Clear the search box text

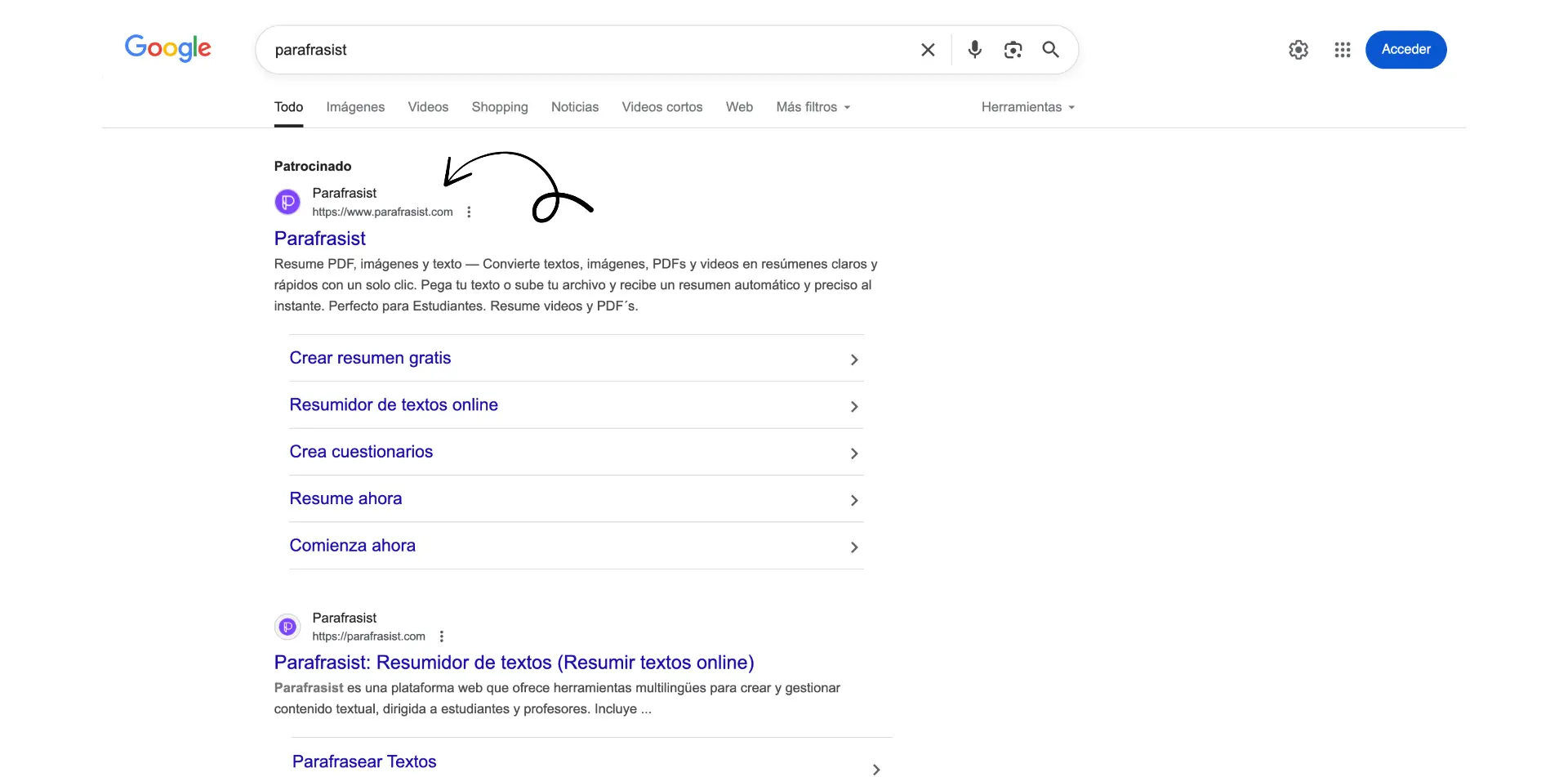pyautogui.click(x=928, y=50)
